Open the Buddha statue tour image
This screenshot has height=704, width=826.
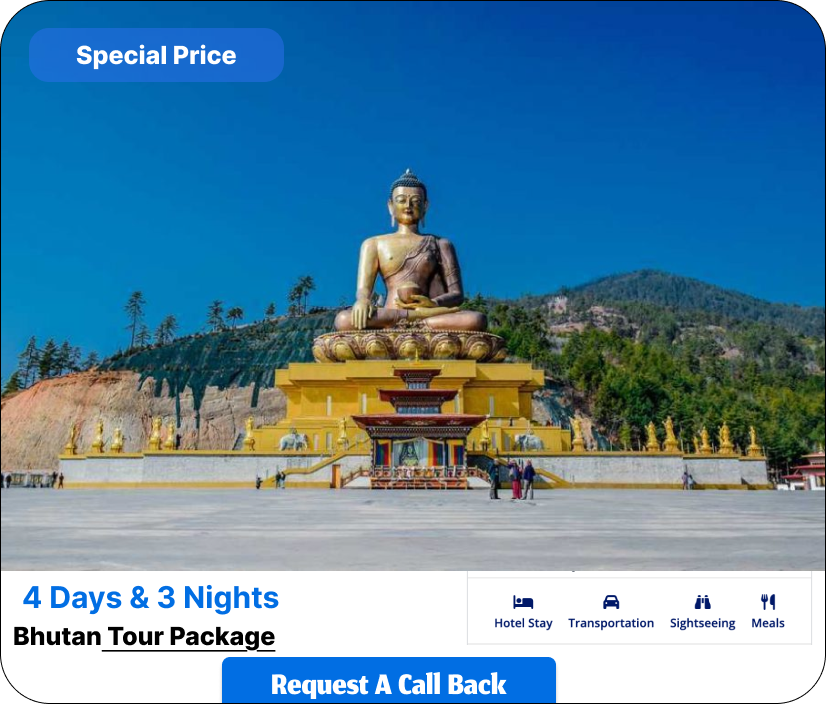[413, 286]
